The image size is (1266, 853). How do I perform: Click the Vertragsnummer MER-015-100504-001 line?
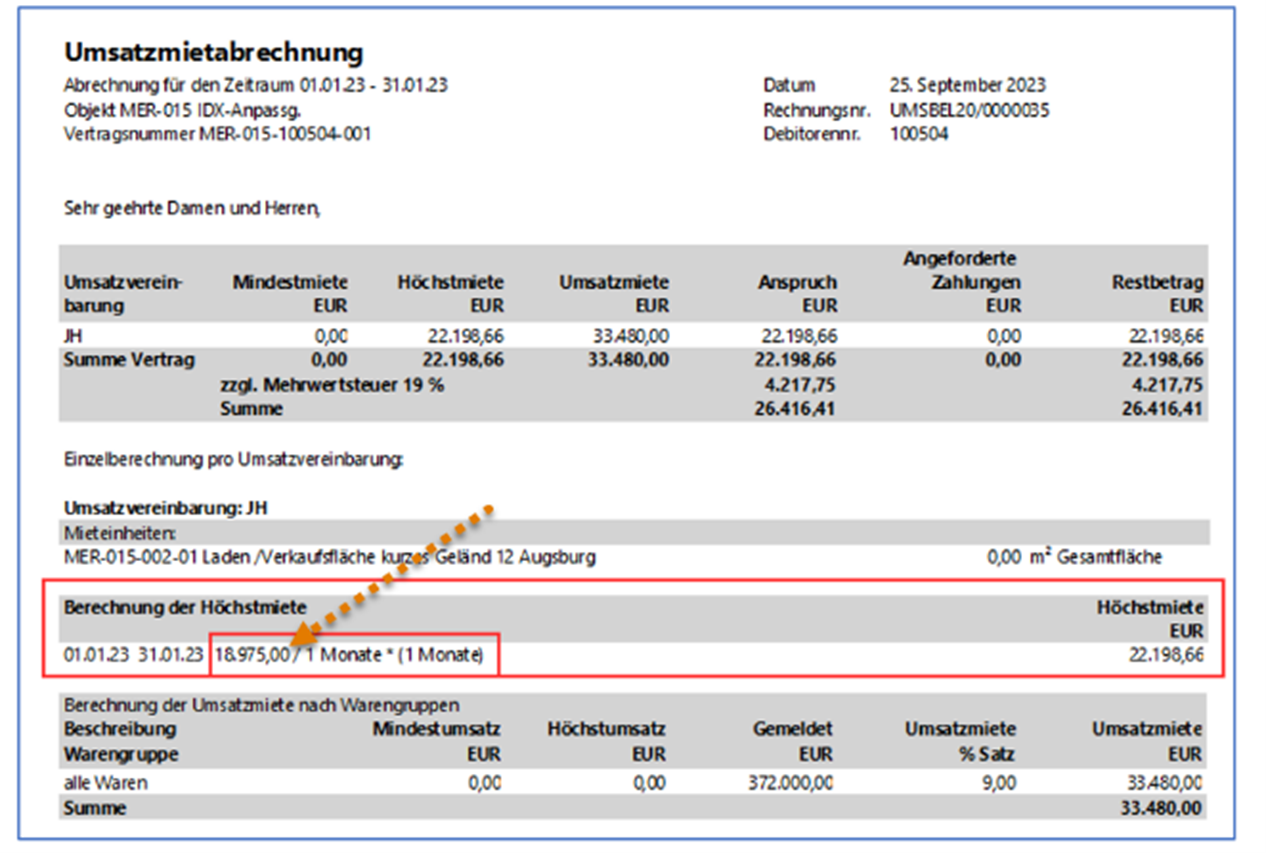tap(217, 134)
